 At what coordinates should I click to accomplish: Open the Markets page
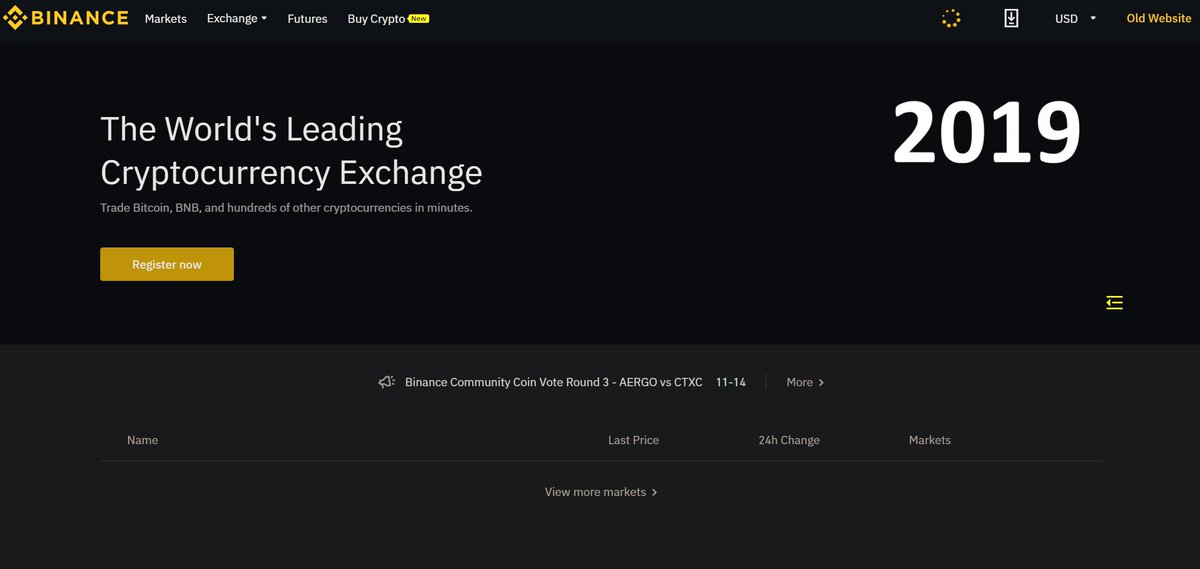coord(166,19)
